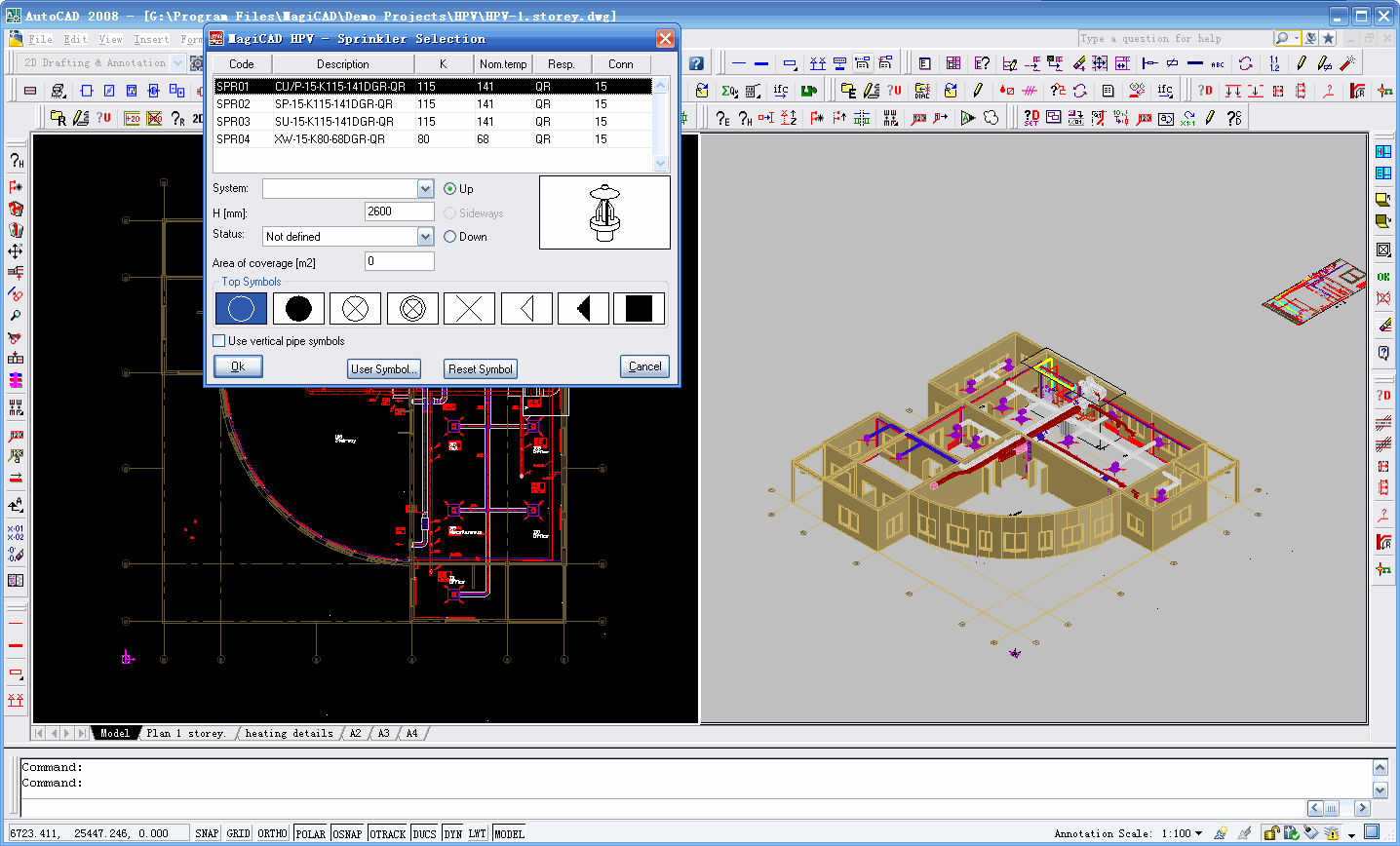Click the IFC export icon in upper toolbar
The image size is (1400, 846).
point(781,91)
